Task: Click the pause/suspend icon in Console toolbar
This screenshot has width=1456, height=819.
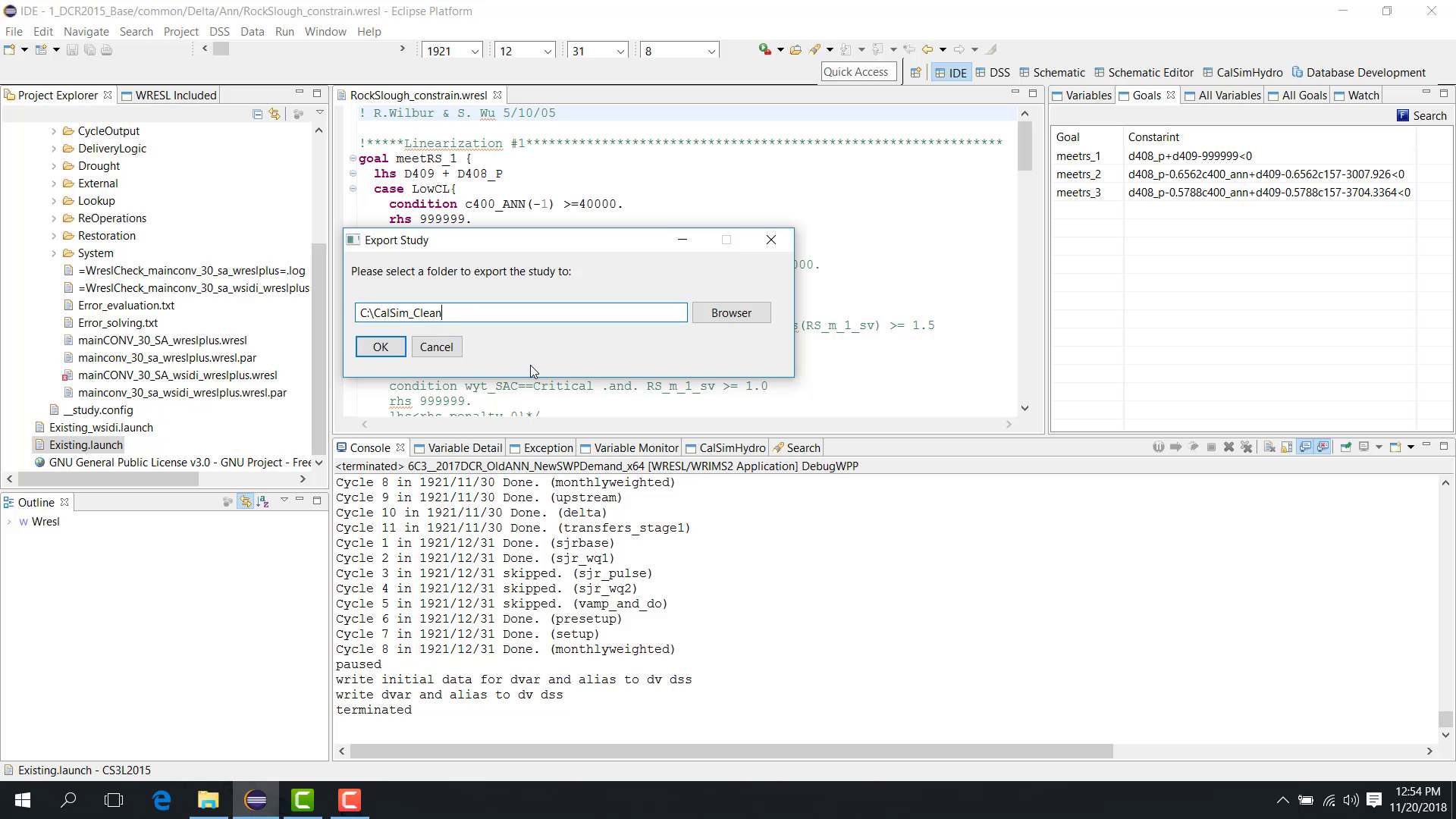Action: point(1158,447)
